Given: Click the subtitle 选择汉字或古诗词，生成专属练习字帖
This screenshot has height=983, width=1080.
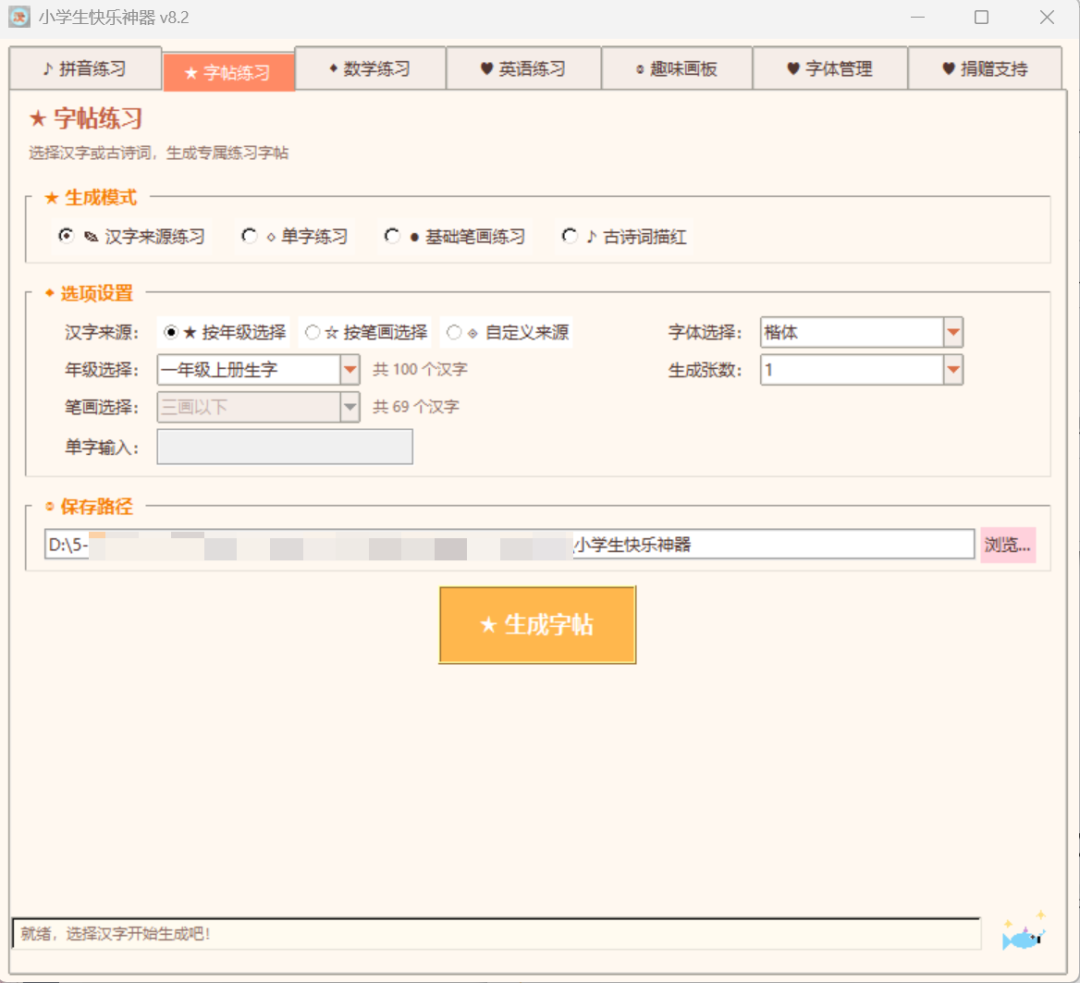Looking at the screenshot, I should tap(158, 153).
